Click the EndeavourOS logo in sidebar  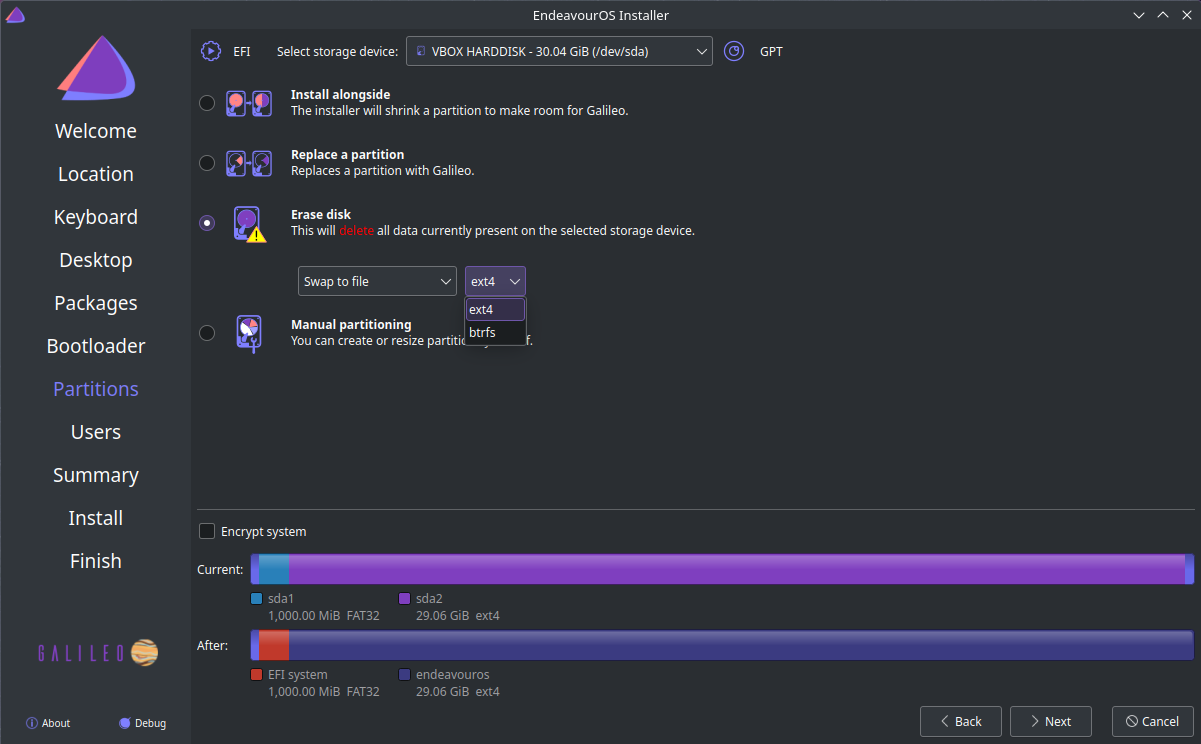point(96,70)
